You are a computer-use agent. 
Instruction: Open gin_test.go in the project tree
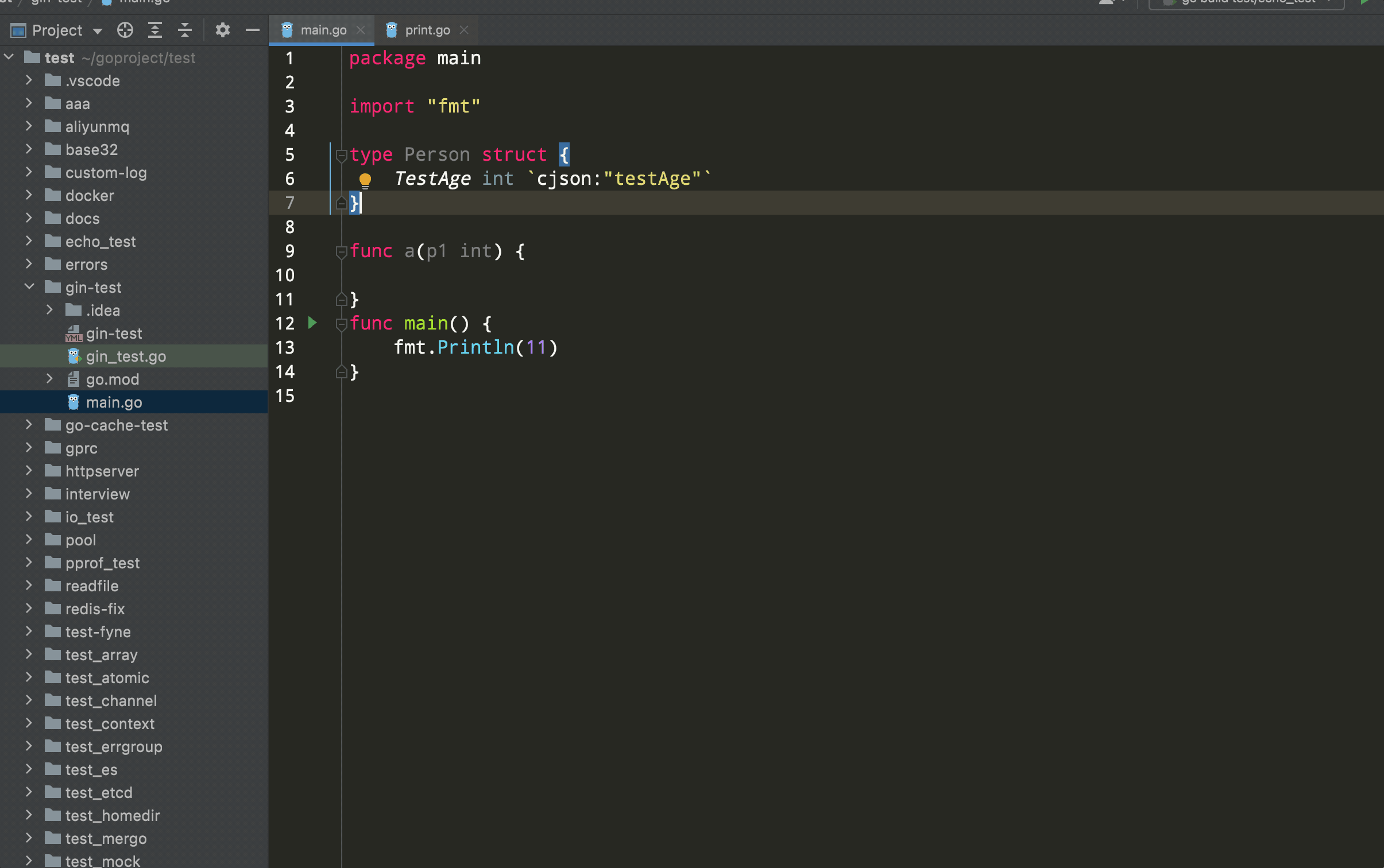(x=126, y=356)
